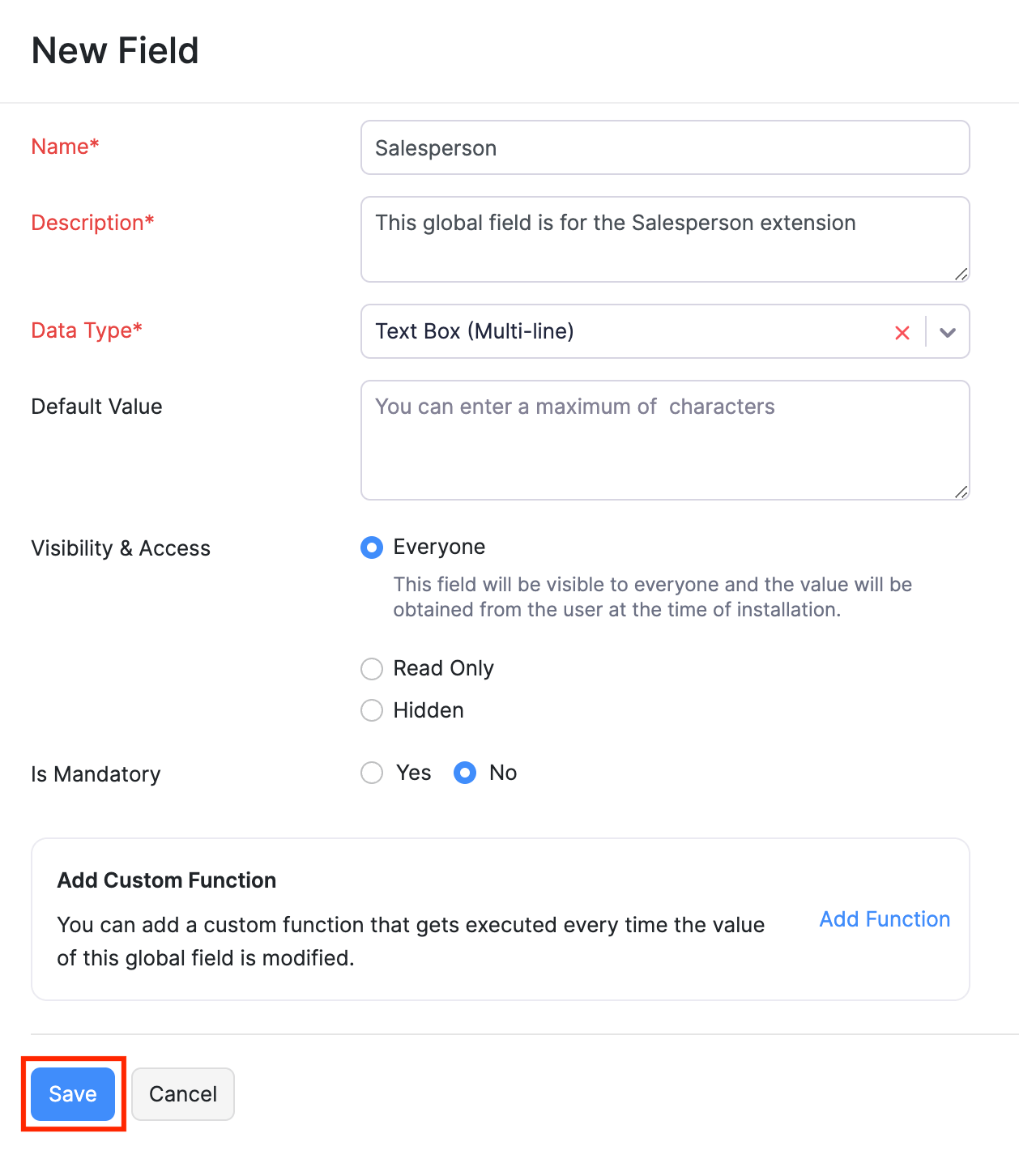Cancel the new field form

click(x=183, y=1094)
